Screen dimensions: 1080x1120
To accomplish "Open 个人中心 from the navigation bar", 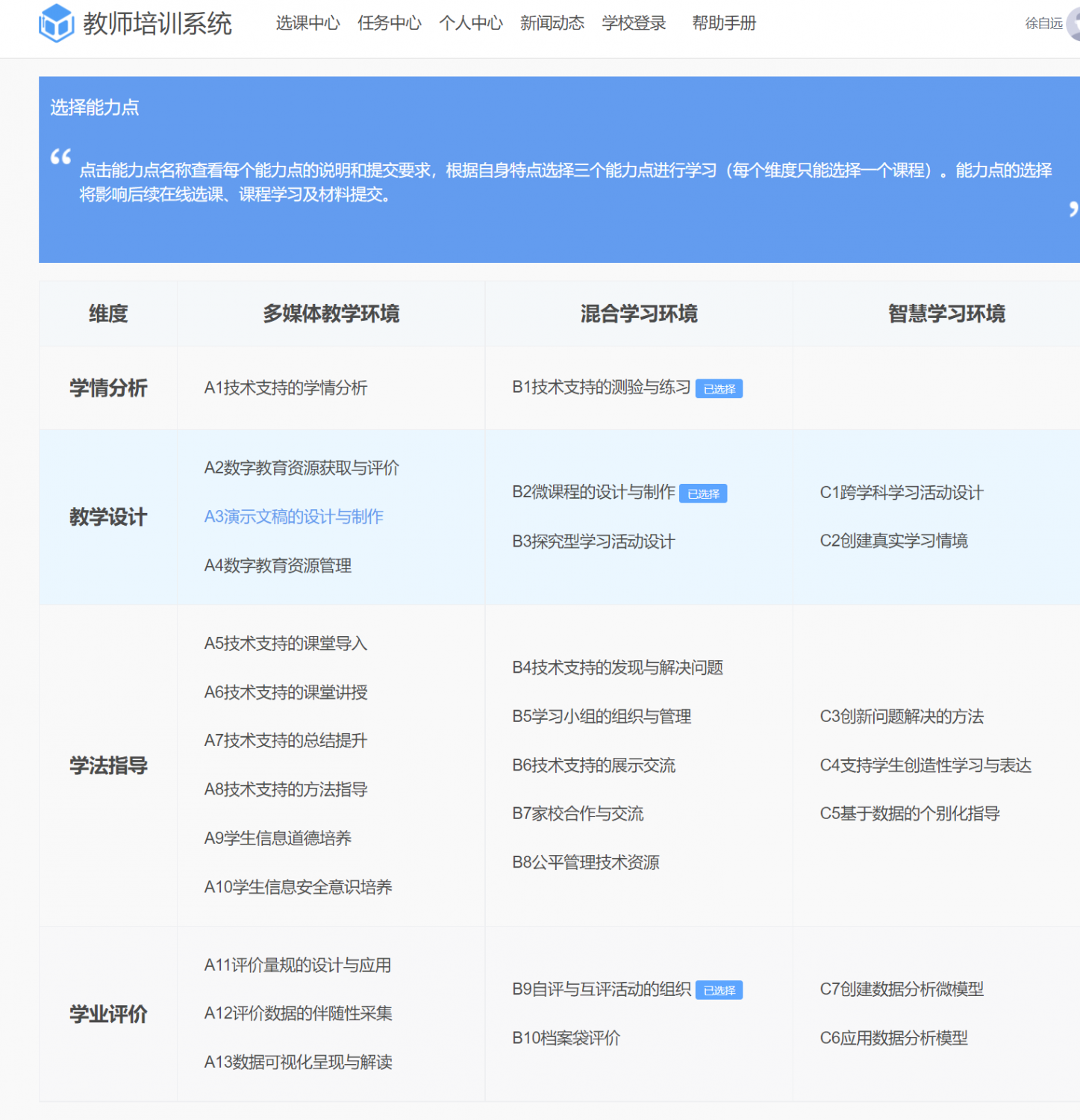I will (471, 23).
